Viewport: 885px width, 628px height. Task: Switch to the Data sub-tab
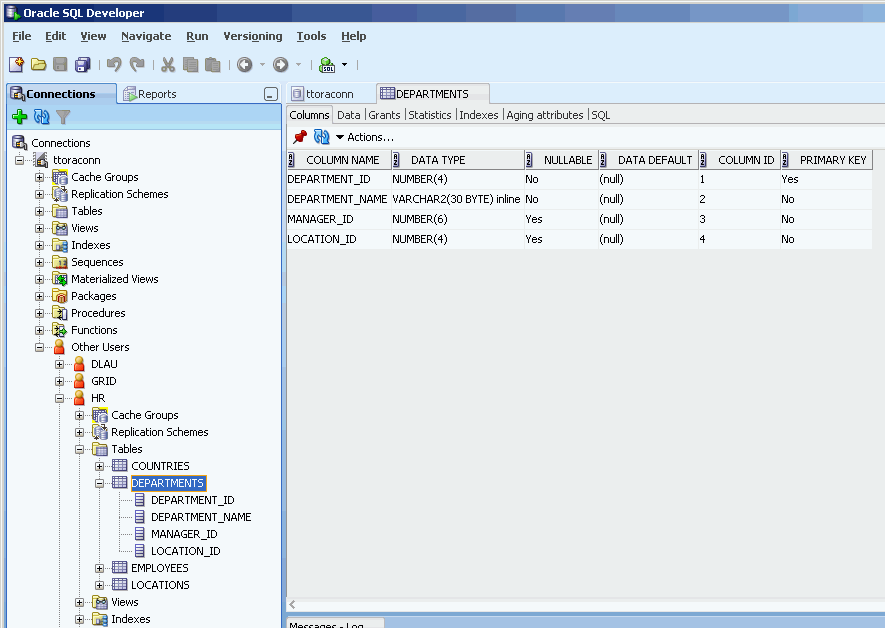coord(348,115)
